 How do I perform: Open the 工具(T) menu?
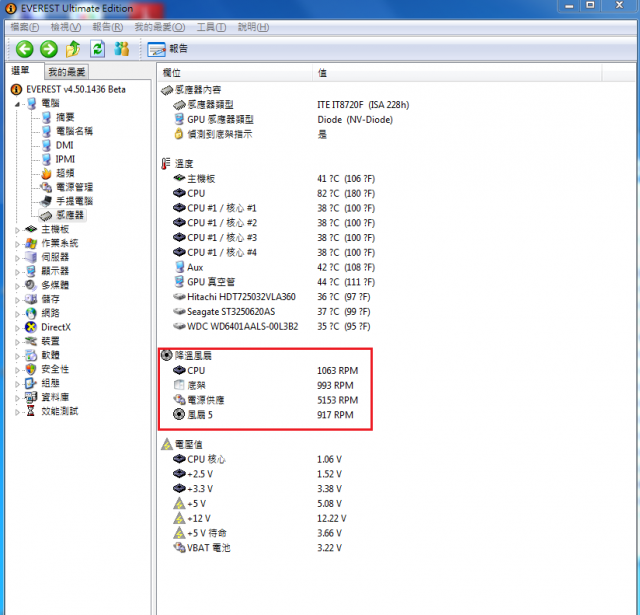pyautogui.click(x=211, y=27)
